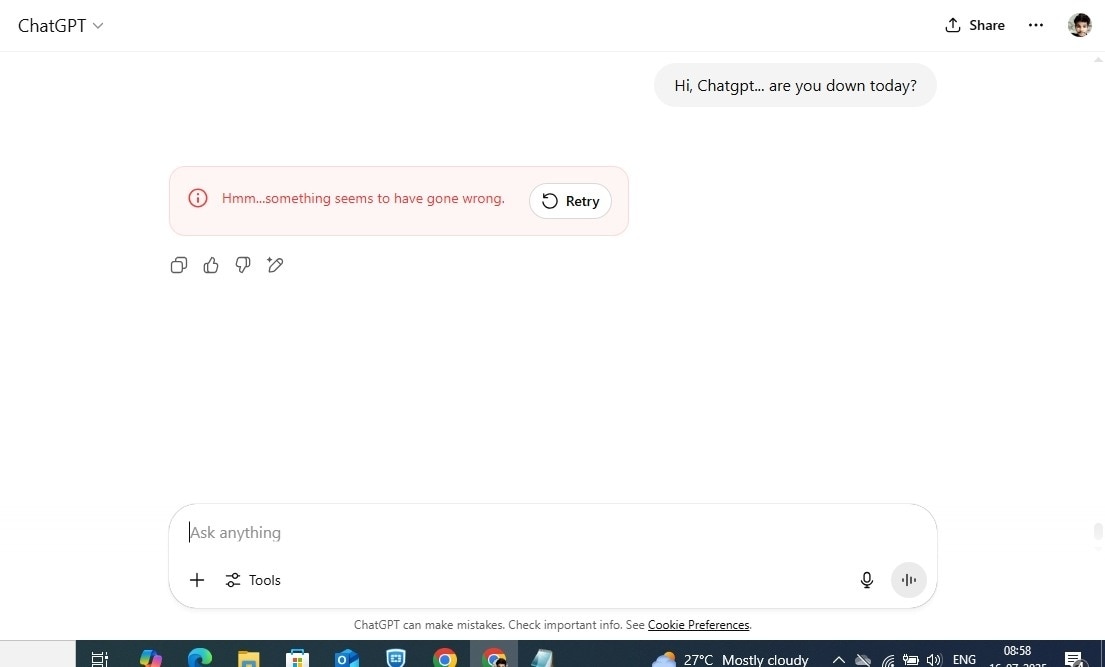Launch Microsoft Edge from the taskbar
Image resolution: width=1105 pixels, height=667 pixels.
[x=199, y=659]
